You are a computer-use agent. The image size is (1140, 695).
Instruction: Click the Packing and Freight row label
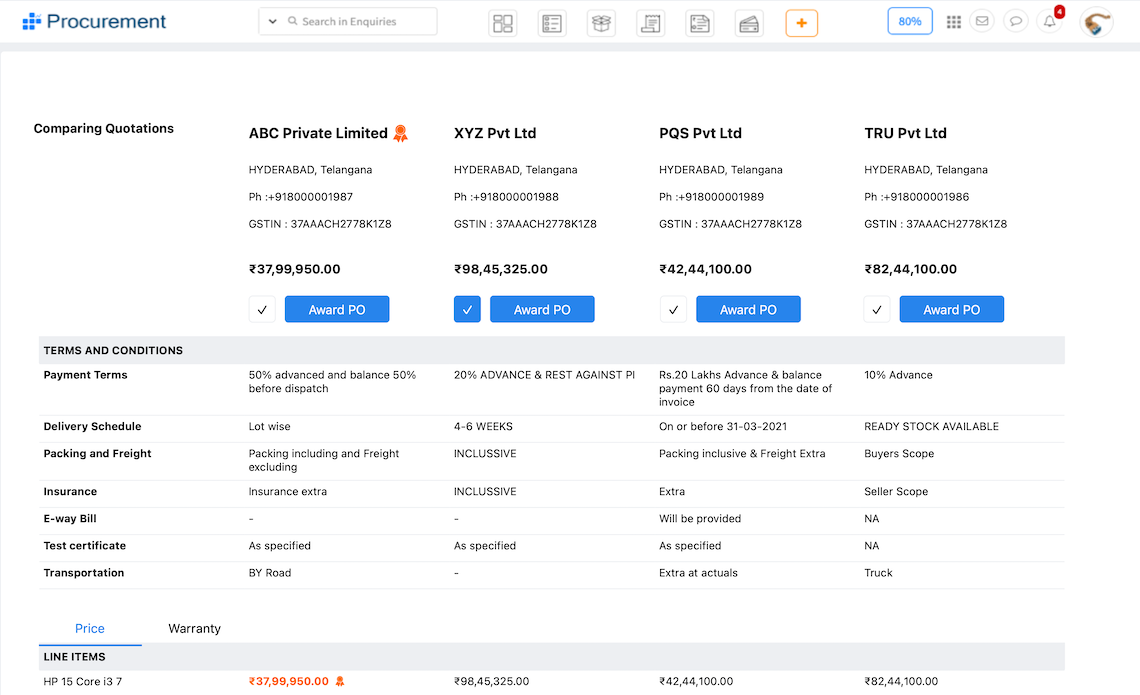[x=97, y=454]
